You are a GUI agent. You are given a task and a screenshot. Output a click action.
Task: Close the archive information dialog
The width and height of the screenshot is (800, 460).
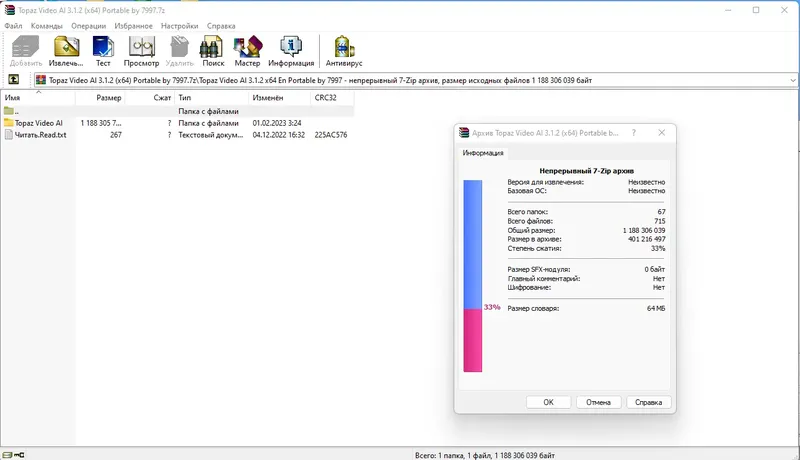pyautogui.click(x=662, y=133)
